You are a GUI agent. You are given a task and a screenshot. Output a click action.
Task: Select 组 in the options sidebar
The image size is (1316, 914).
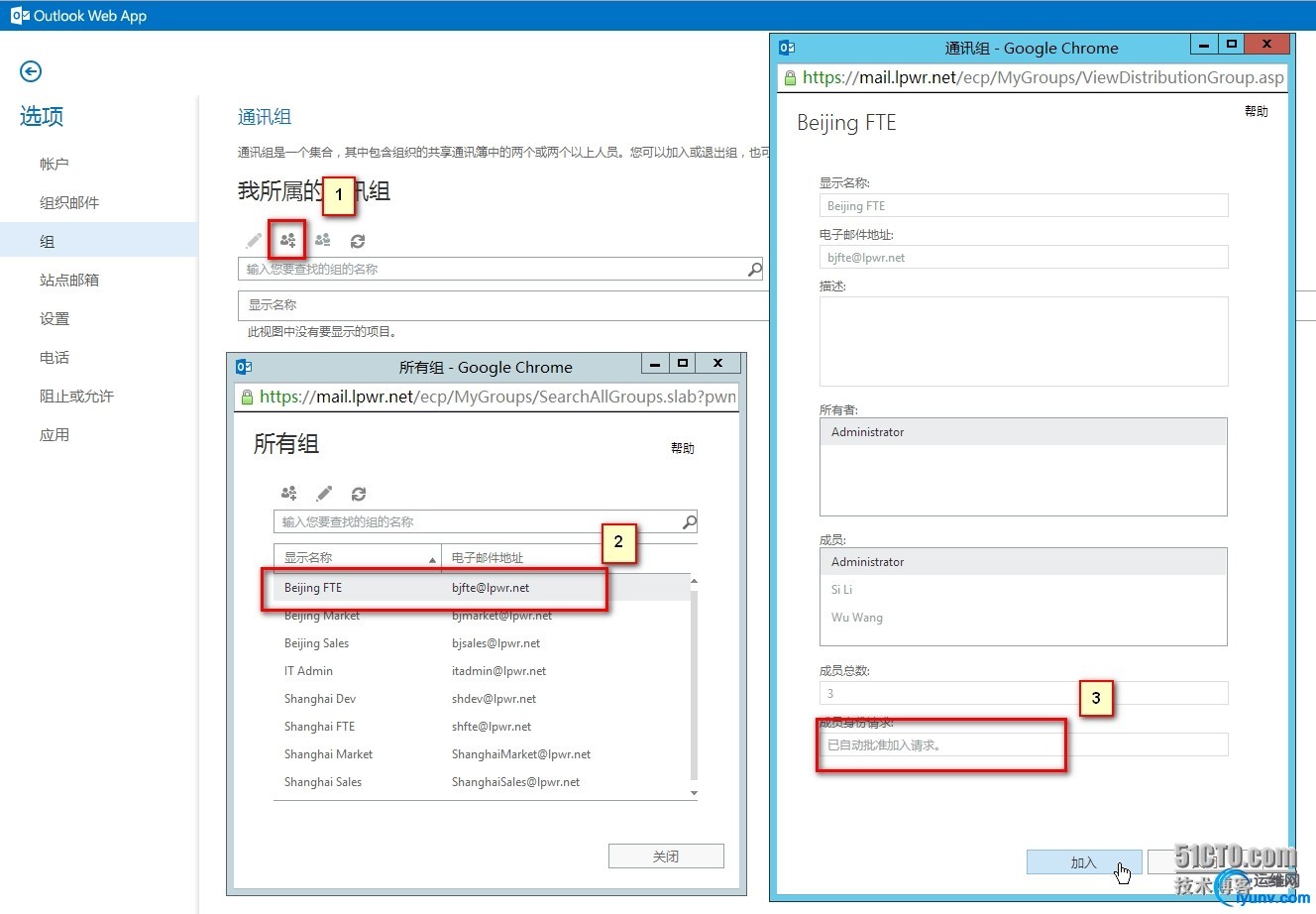tap(99, 241)
